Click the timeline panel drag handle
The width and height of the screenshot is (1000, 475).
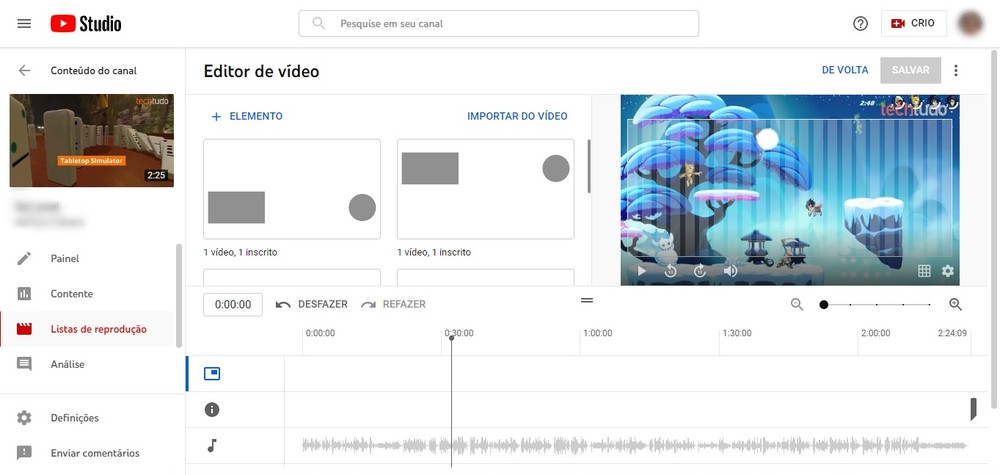[x=587, y=300]
